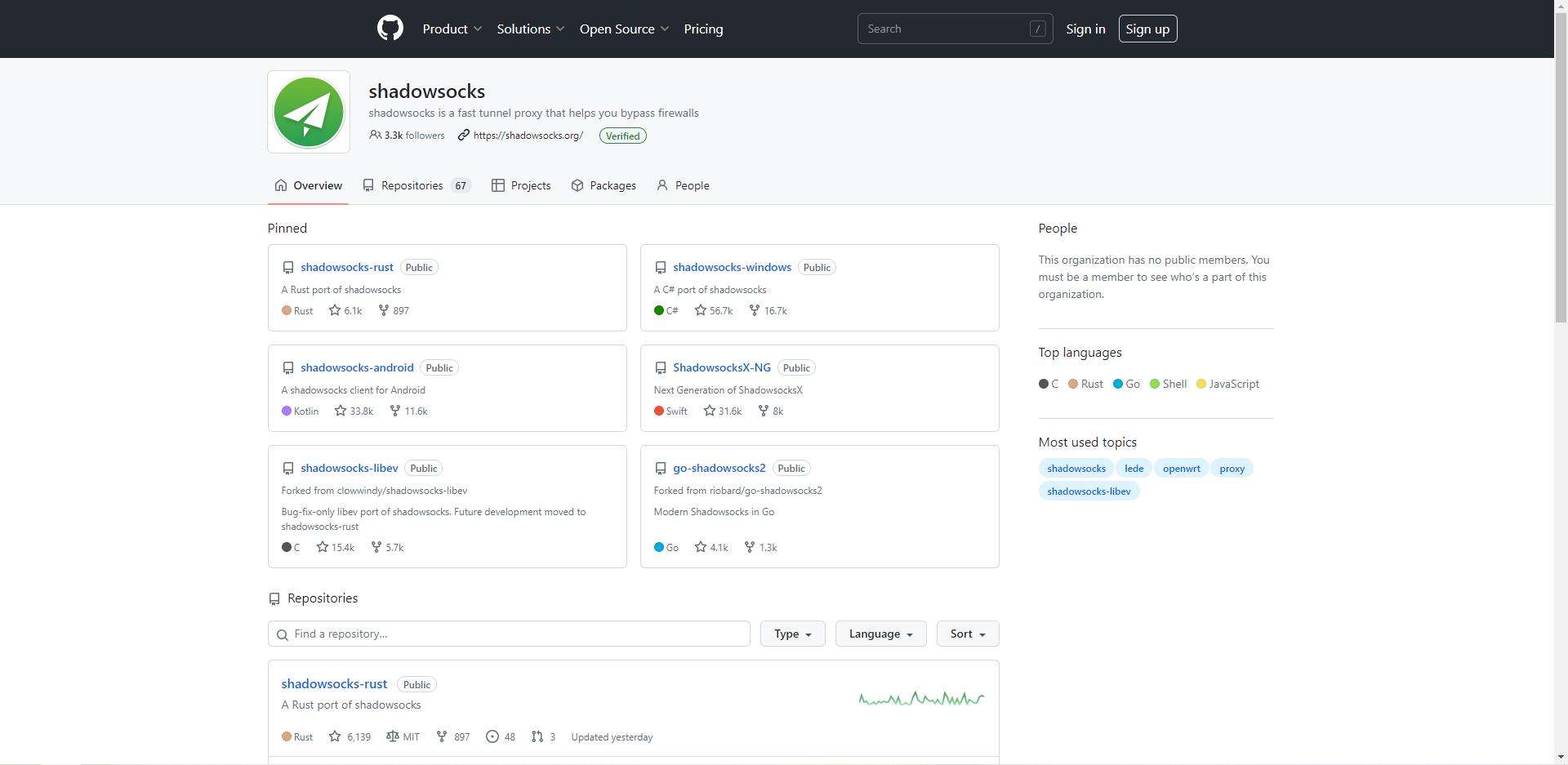This screenshot has width=1568, height=765.
Task: Click the shadowsocks-rust activity sparkline graph
Action: click(921, 699)
